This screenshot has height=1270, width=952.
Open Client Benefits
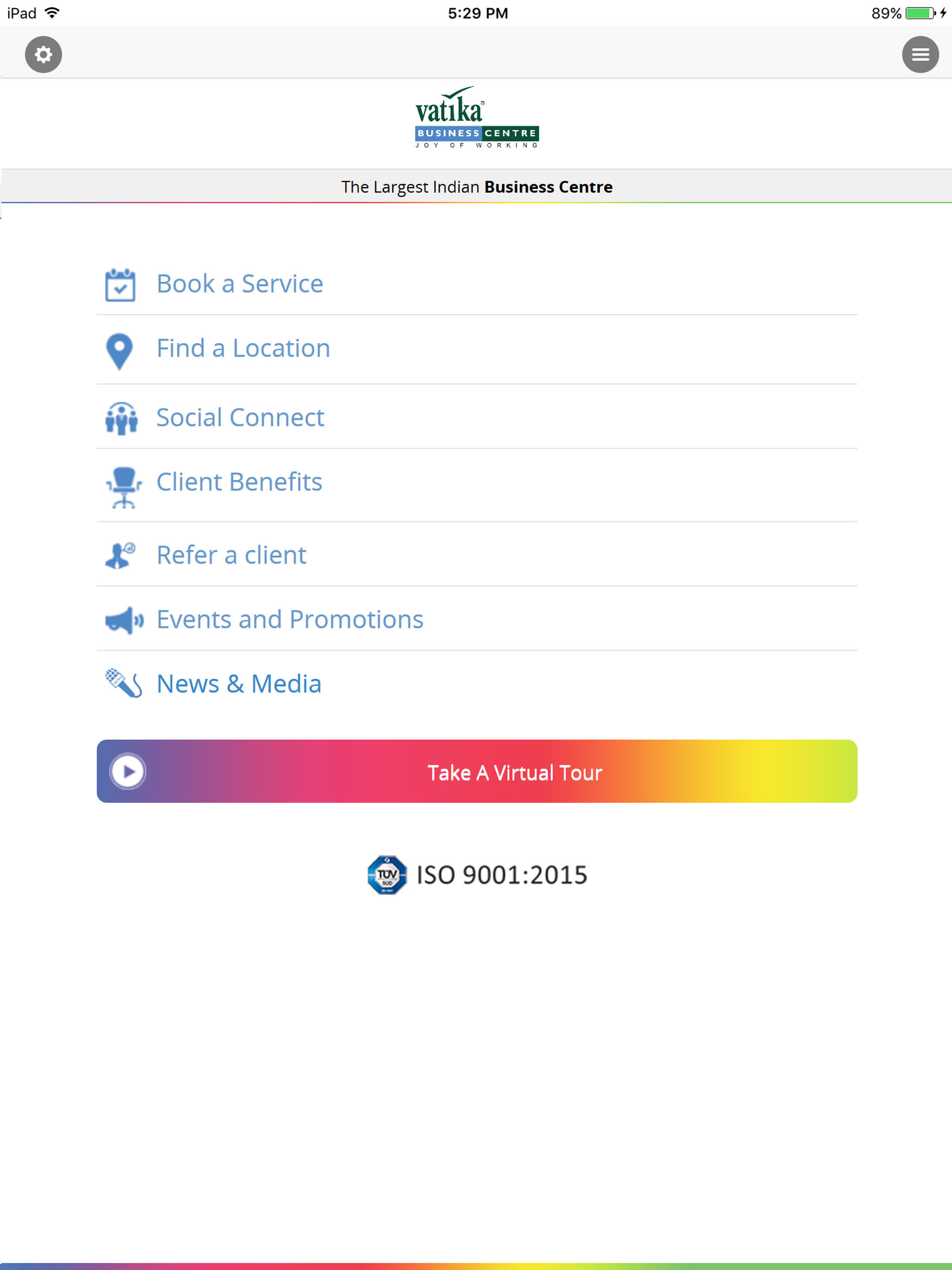tap(476, 485)
